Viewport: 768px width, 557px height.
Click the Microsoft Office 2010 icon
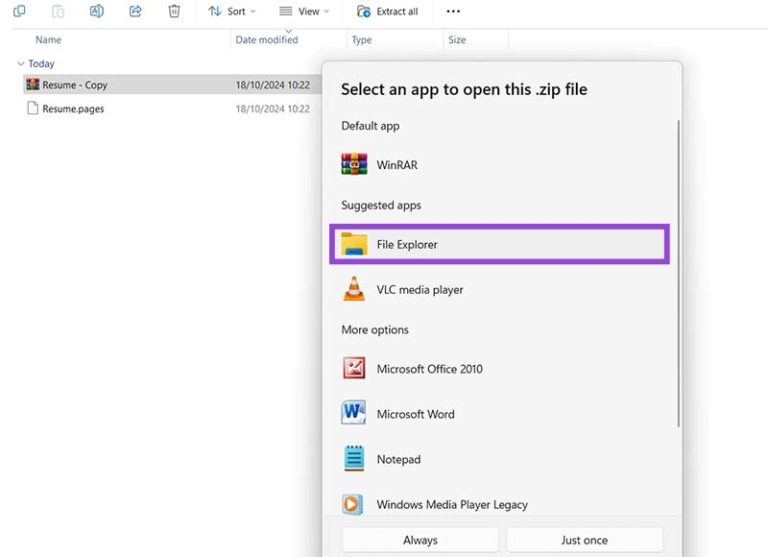click(x=354, y=368)
